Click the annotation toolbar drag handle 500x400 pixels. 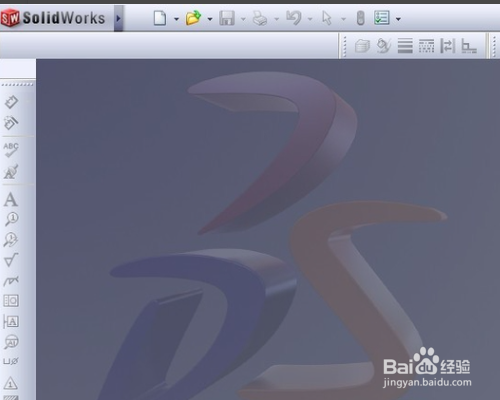point(17,85)
